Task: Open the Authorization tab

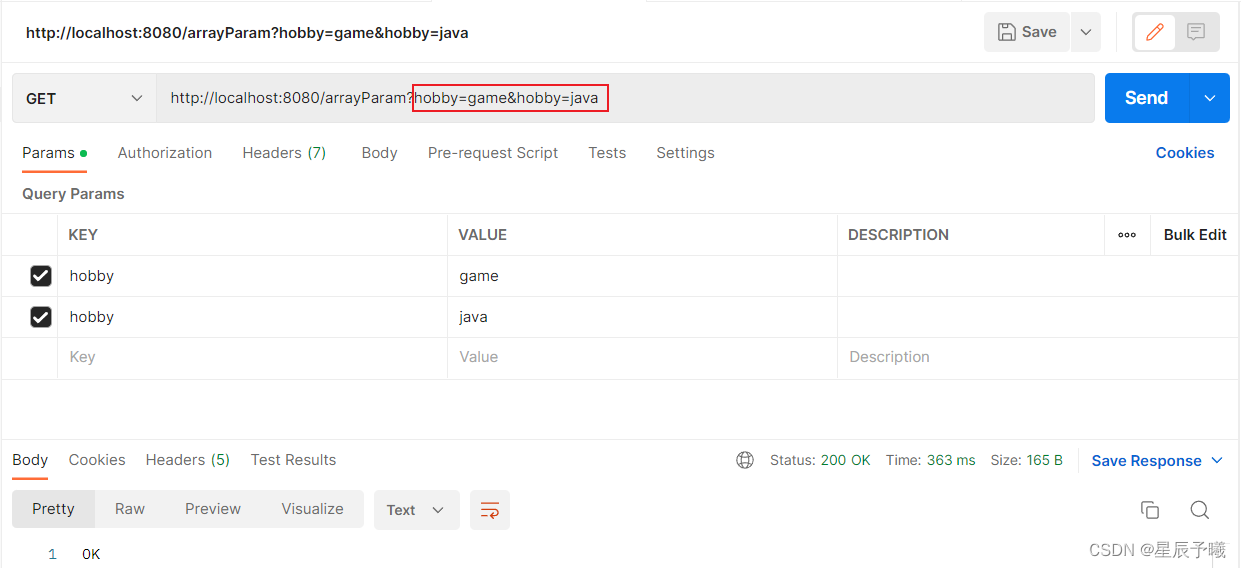Action: pyautogui.click(x=165, y=153)
